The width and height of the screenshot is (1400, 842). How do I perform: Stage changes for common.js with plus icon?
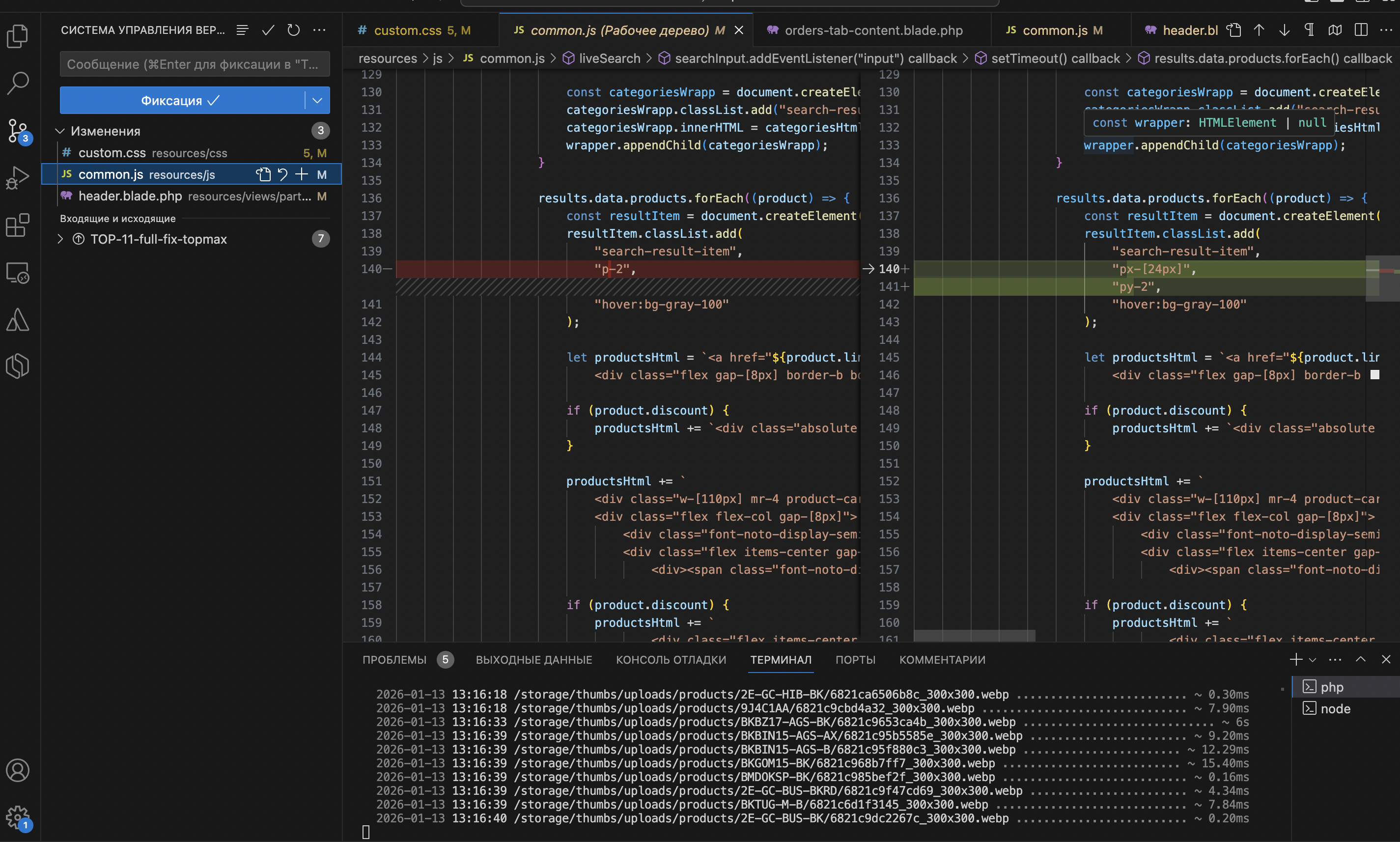[x=302, y=174]
